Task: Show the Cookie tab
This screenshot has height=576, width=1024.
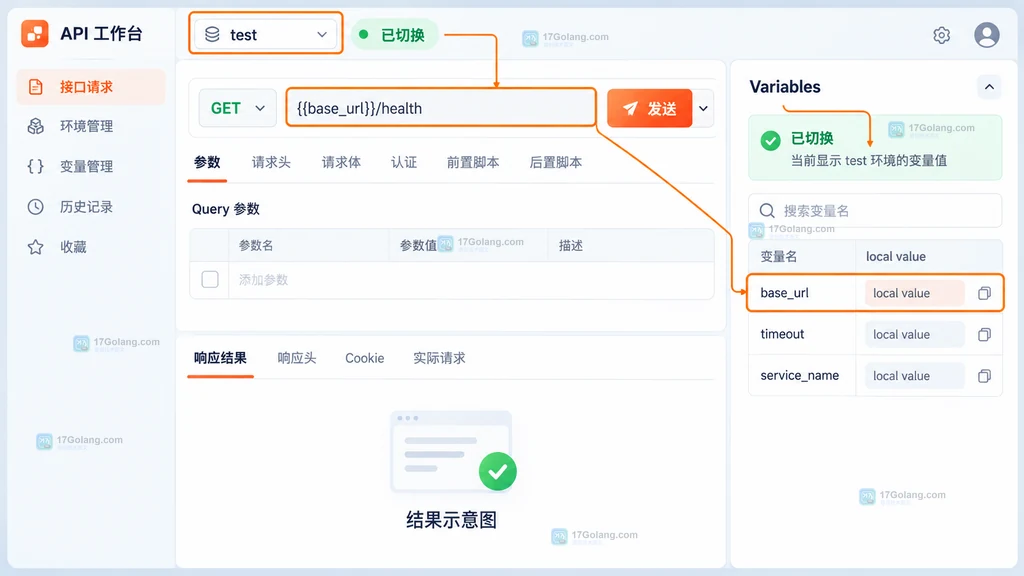Action: [364, 359]
